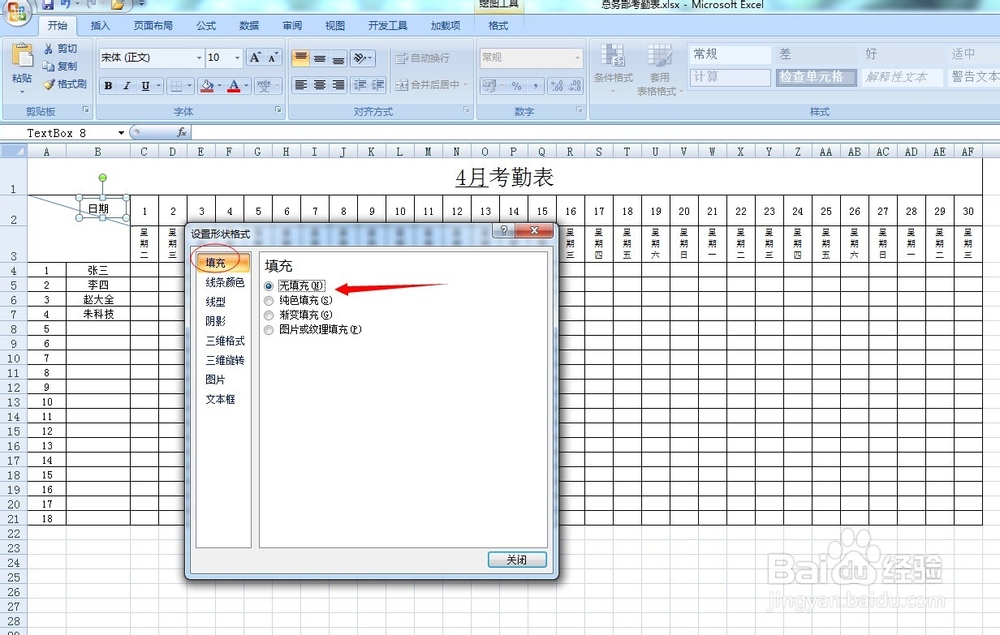The height and width of the screenshot is (635, 1000).
Task: Click the Increase Font Size icon
Action: coord(255,58)
